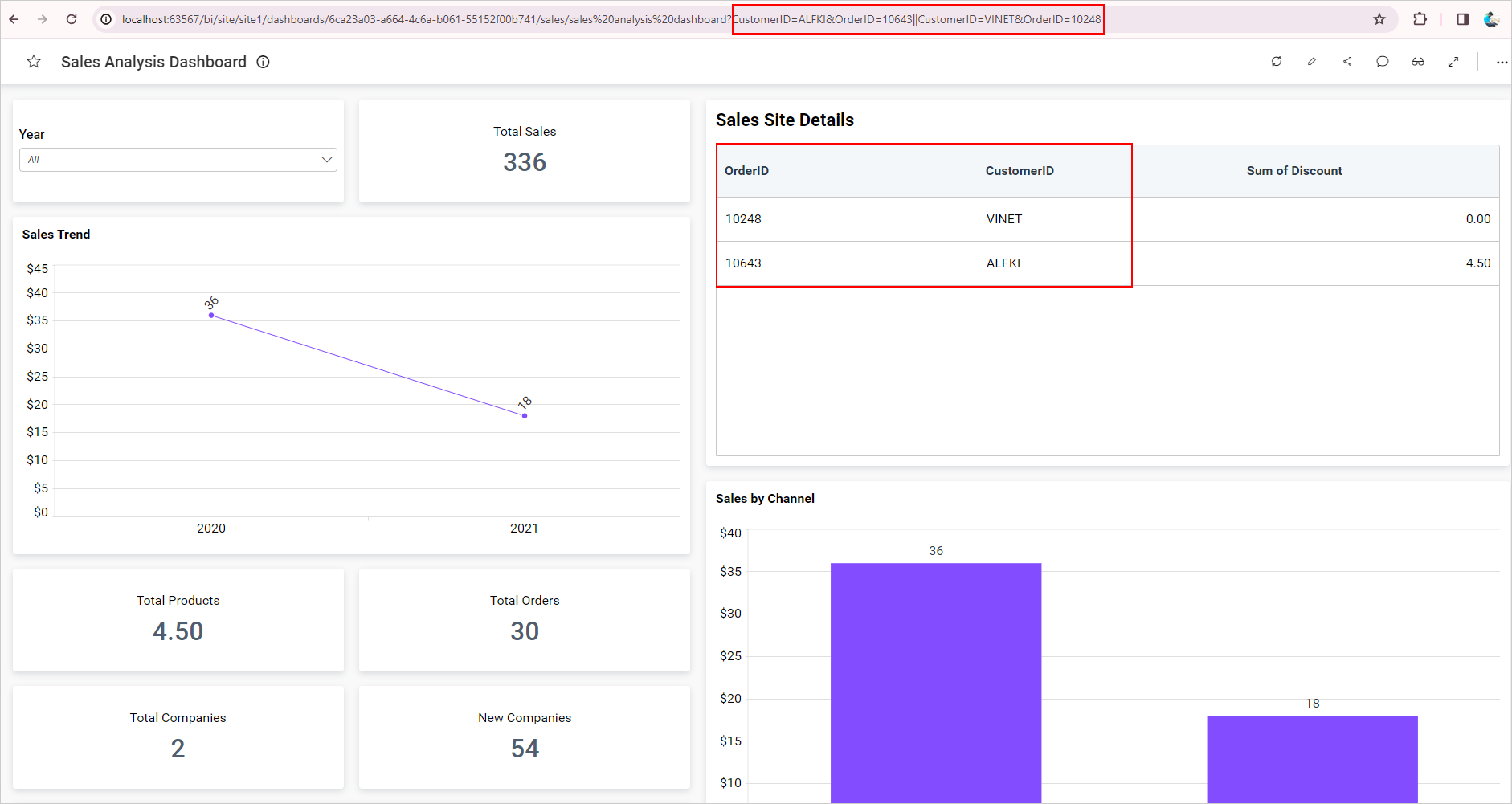This screenshot has width=1512, height=804.
Task: Click the CustomerID column header
Action: tap(1019, 171)
